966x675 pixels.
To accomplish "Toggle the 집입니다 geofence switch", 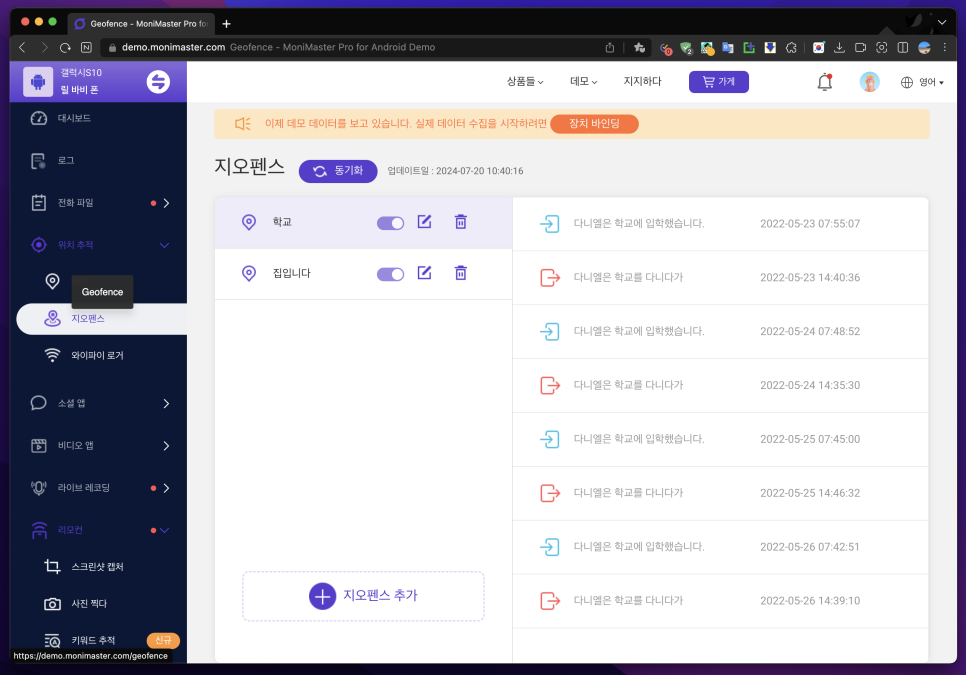I will pyautogui.click(x=390, y=274).
